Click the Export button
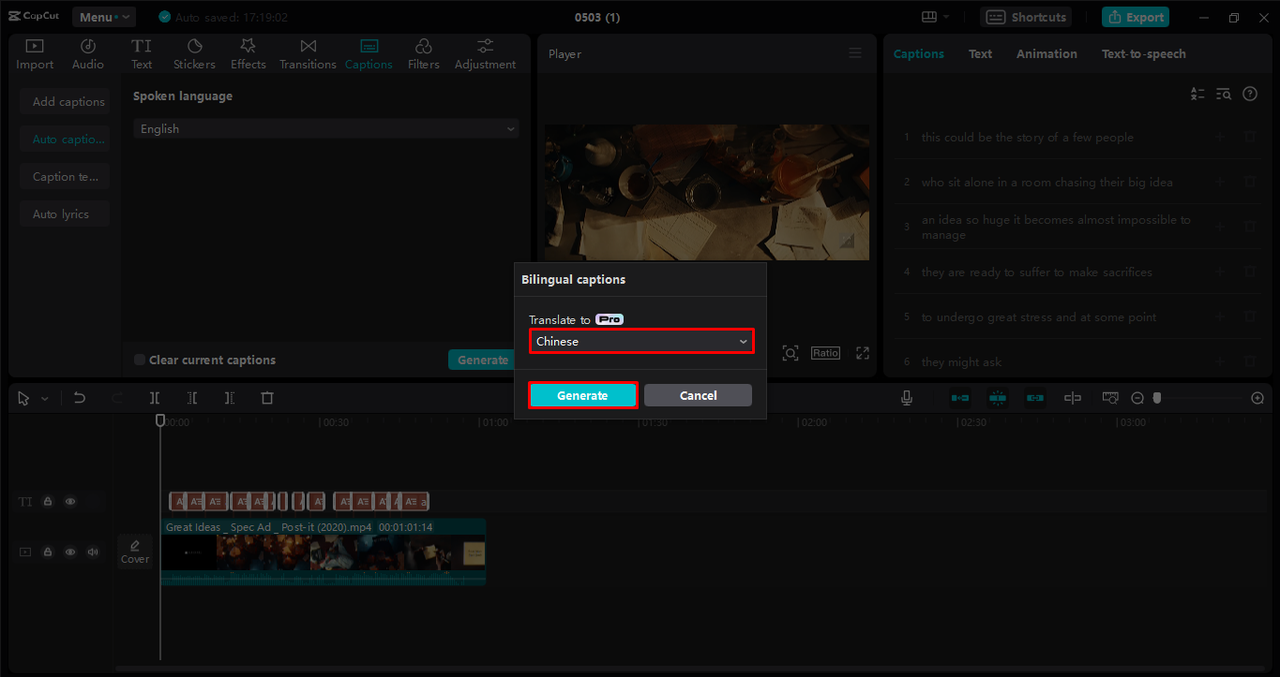 click(x=1135, y=17)
